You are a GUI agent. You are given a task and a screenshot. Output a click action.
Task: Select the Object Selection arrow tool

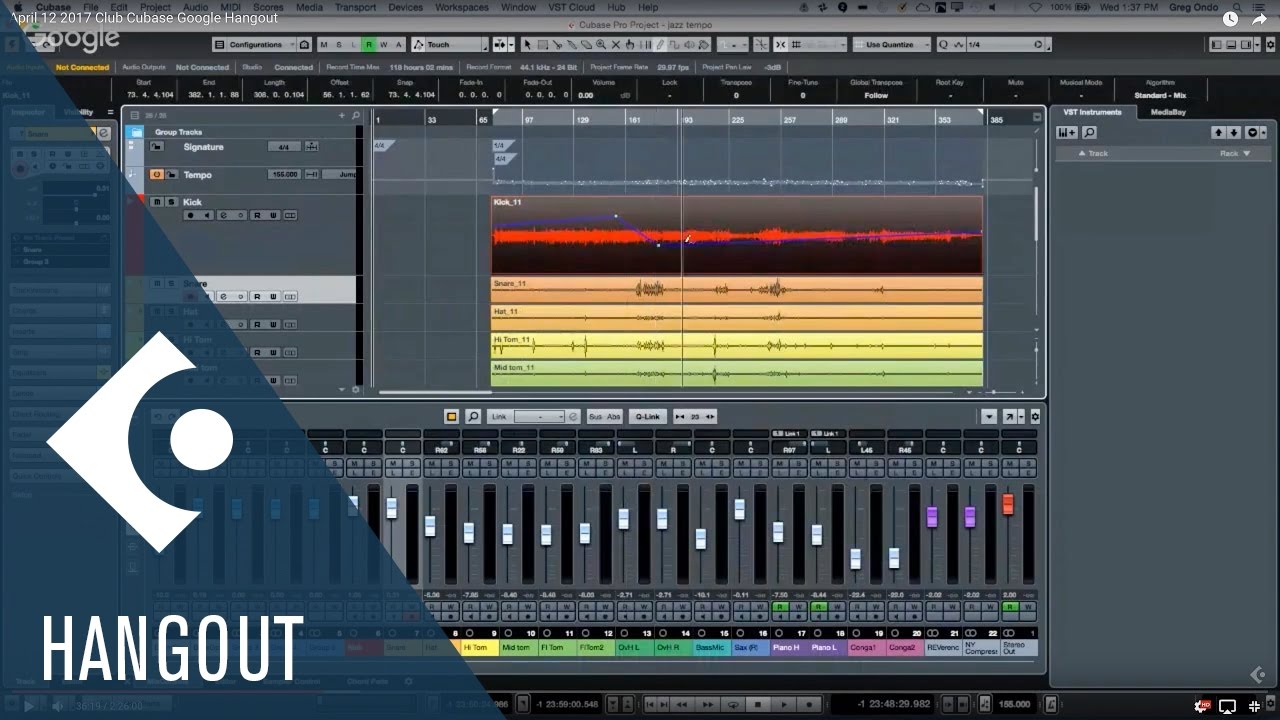pos(528,45)
